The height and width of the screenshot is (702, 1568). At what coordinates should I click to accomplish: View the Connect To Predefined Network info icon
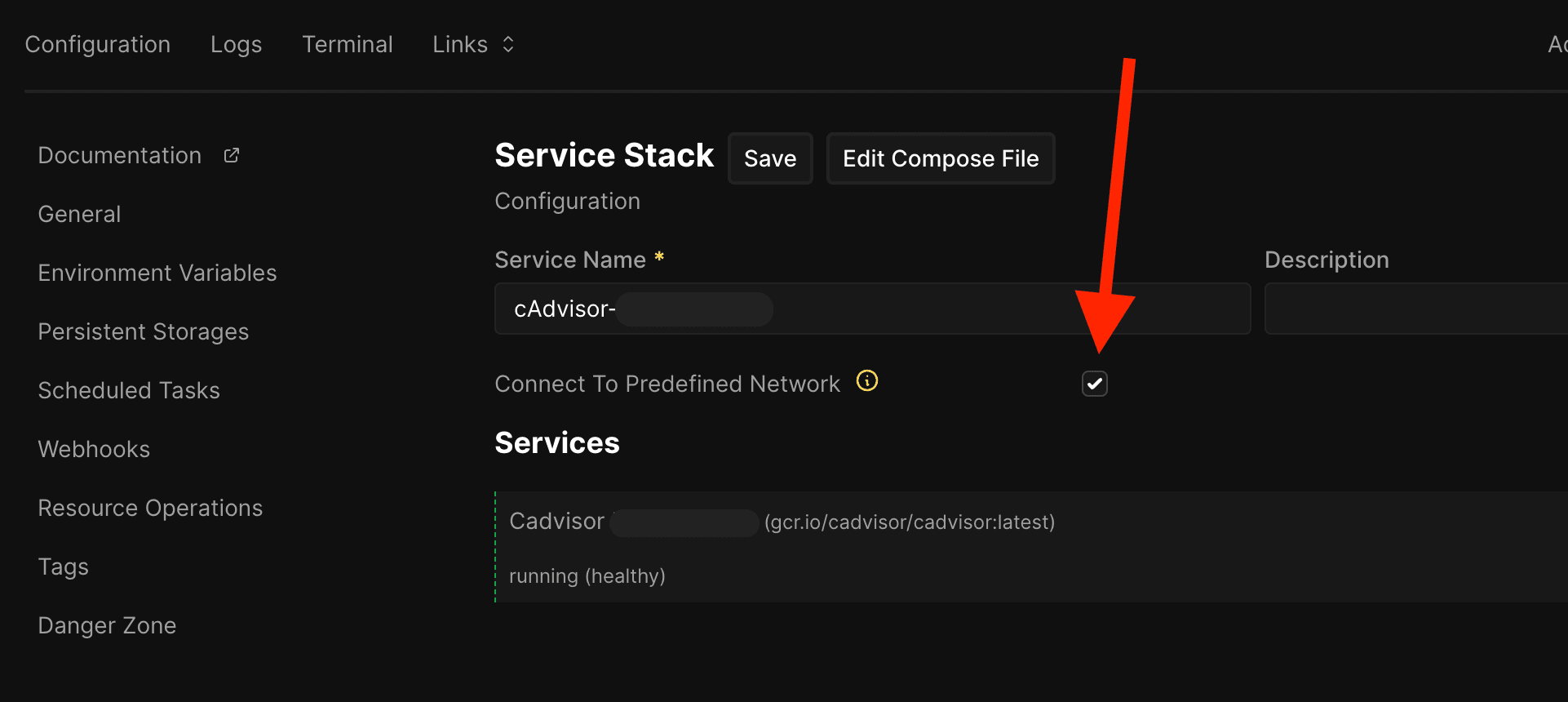click(x=867, y=380)
